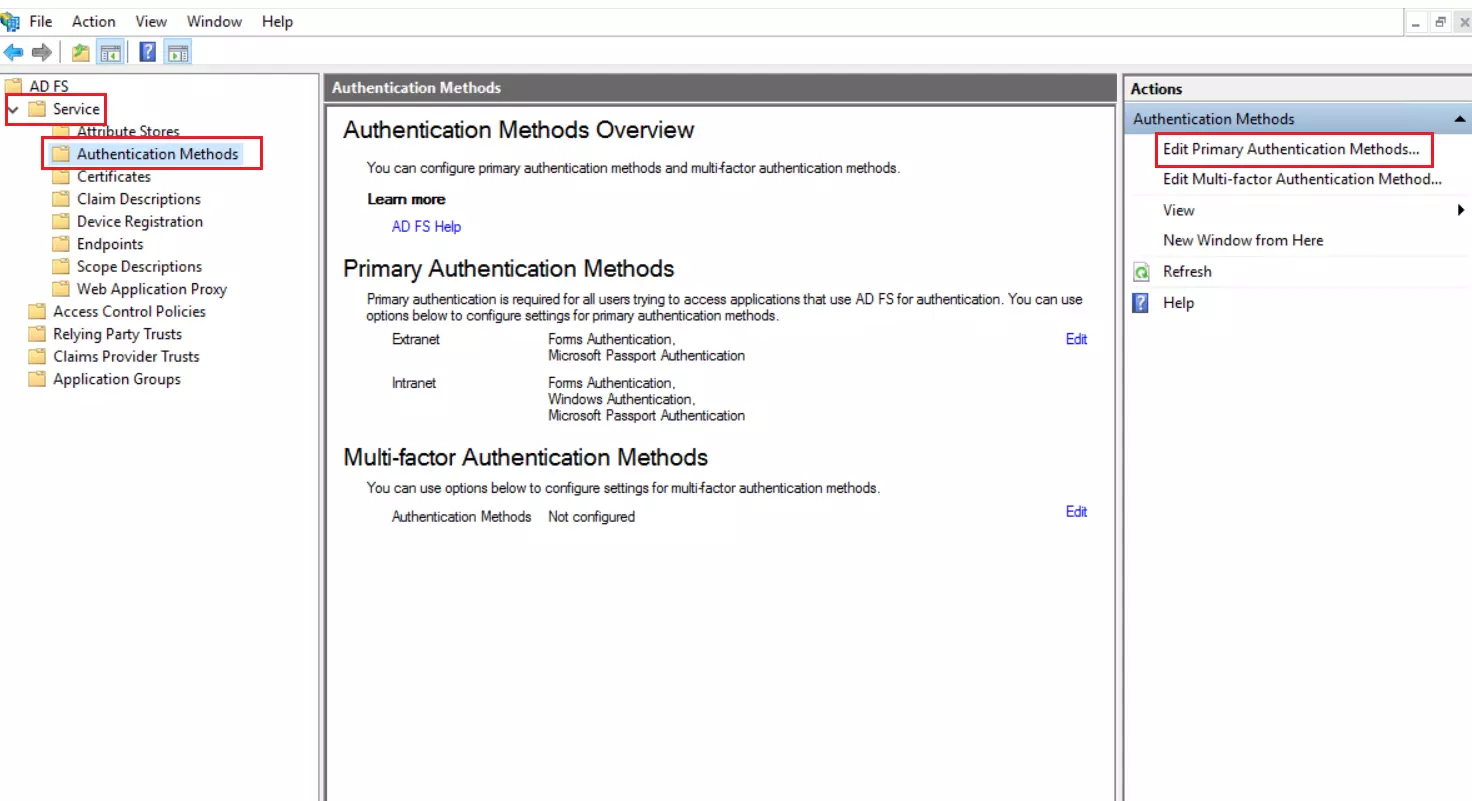
Task: Select Authentication Methods in the tree
Action: point(158,154)
